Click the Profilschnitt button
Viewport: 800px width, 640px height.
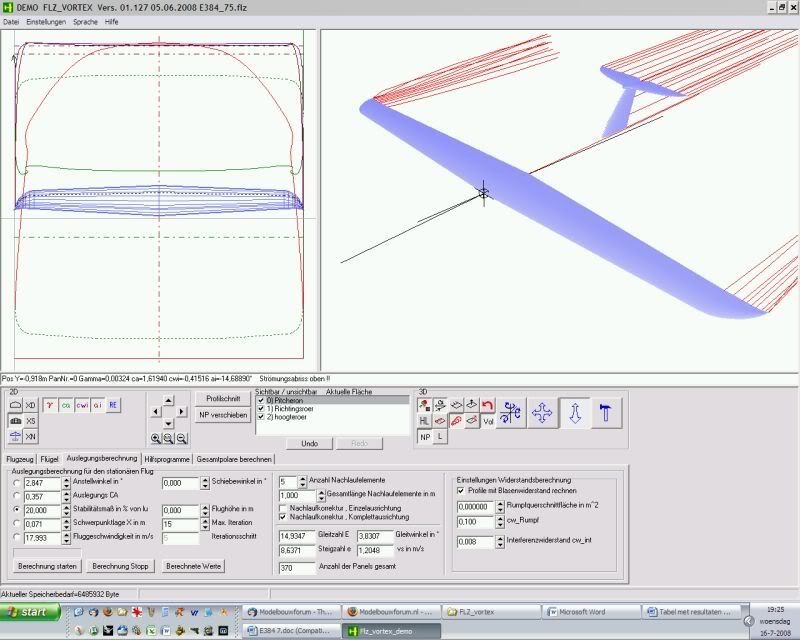point(223,399)
